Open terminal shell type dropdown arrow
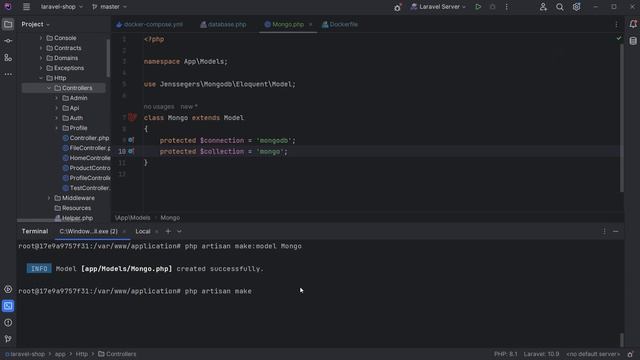This screenshot has height=360, width=640. tap(179, 231)
